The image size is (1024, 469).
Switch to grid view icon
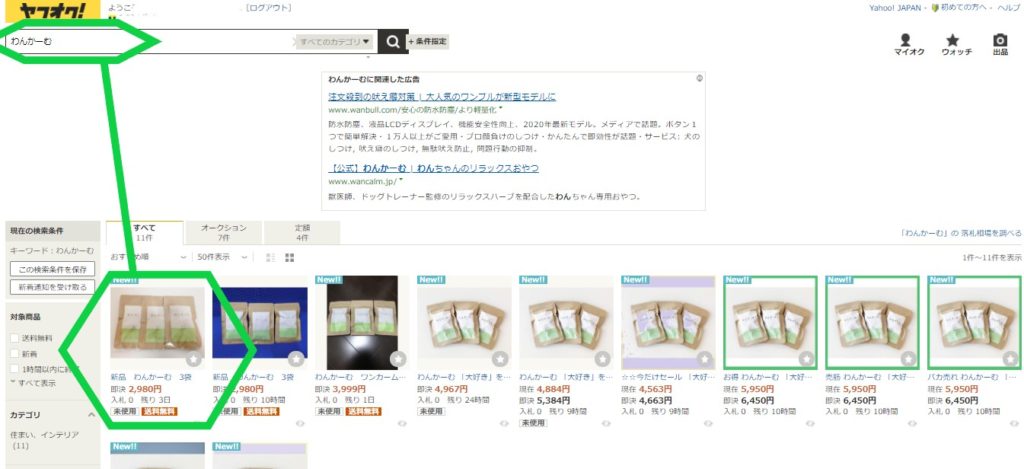(x=289, y=258)
